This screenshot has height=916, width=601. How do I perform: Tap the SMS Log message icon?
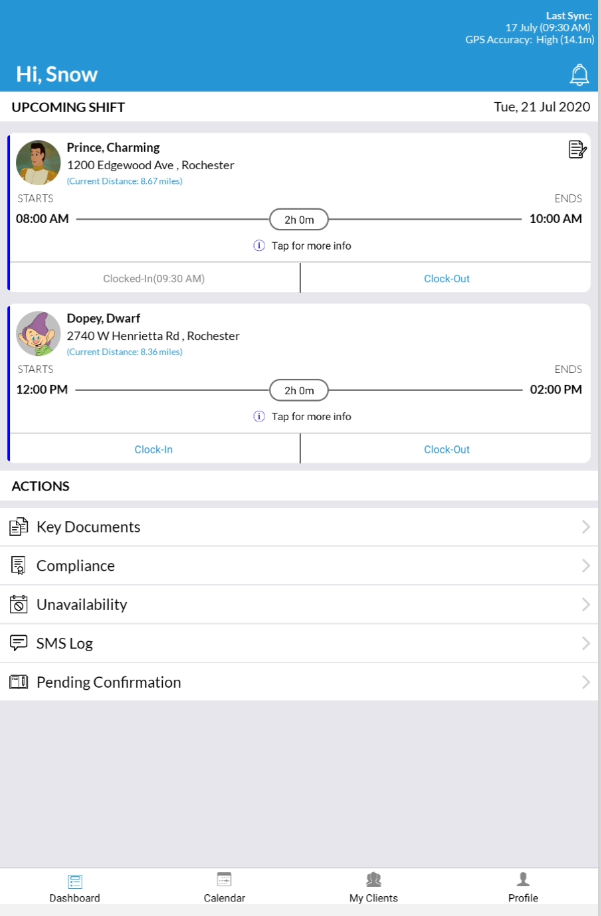(x=18, y=643)
